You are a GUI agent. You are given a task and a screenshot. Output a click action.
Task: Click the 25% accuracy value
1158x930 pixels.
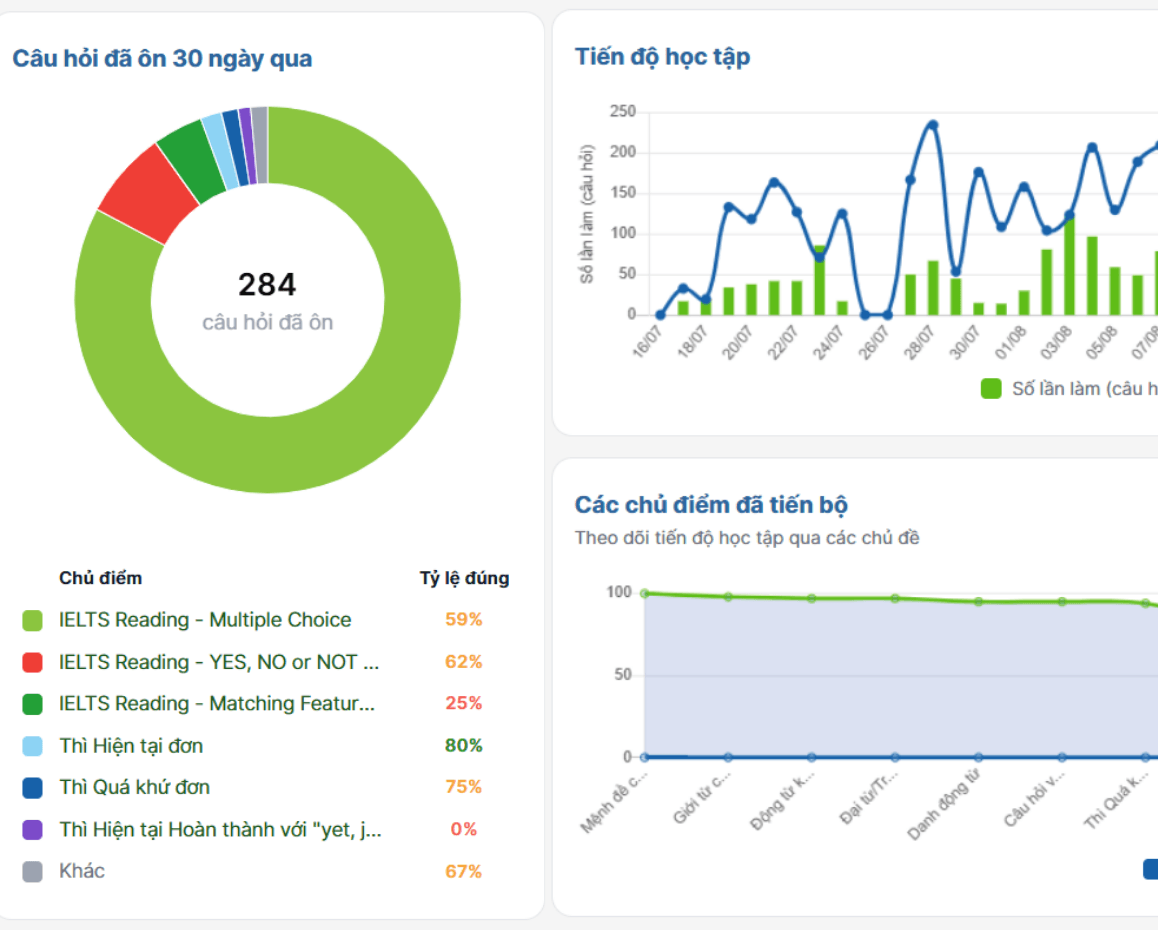coord(463,703)
